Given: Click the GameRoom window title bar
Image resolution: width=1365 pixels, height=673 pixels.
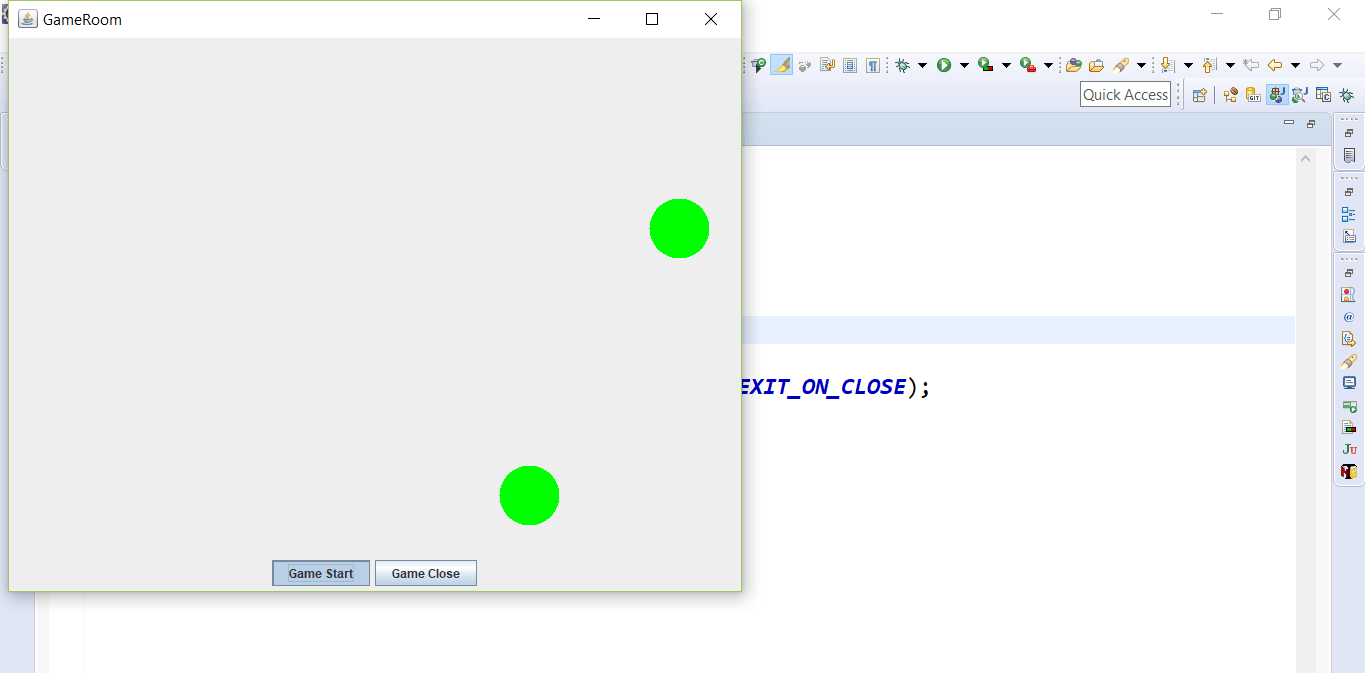Looking at the screenshot, I should click(x=300, y=18).
